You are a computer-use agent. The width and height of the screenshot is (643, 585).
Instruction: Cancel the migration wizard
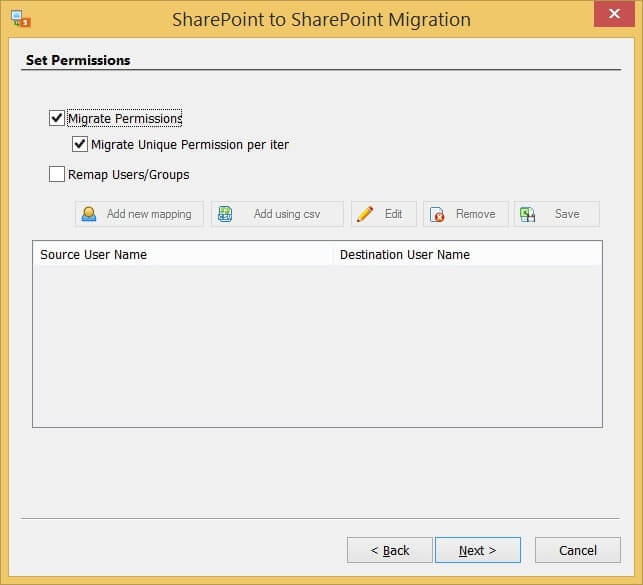578,550
